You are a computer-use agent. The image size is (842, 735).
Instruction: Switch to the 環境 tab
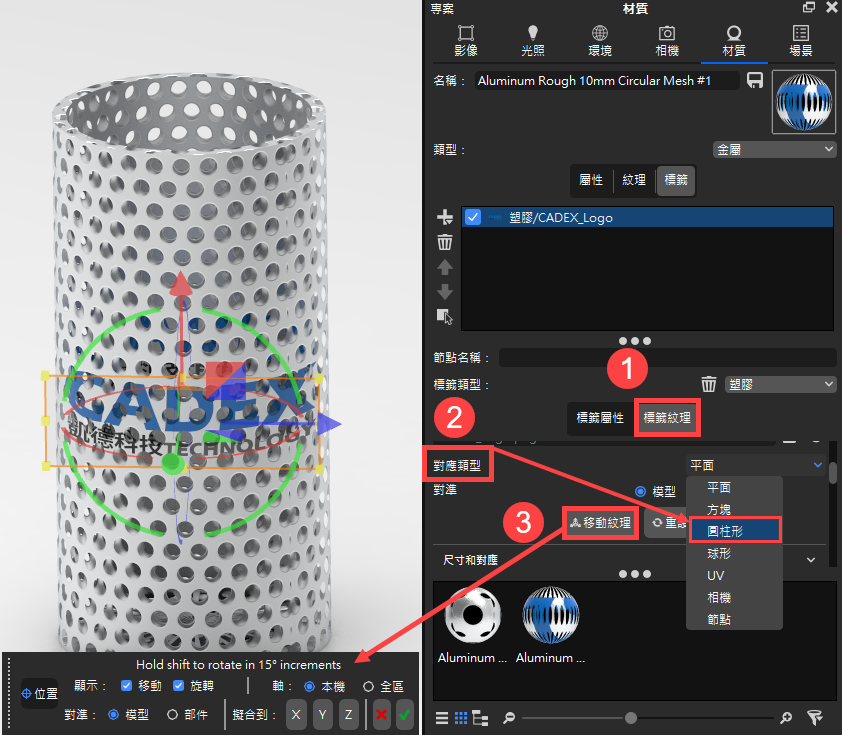600,41
